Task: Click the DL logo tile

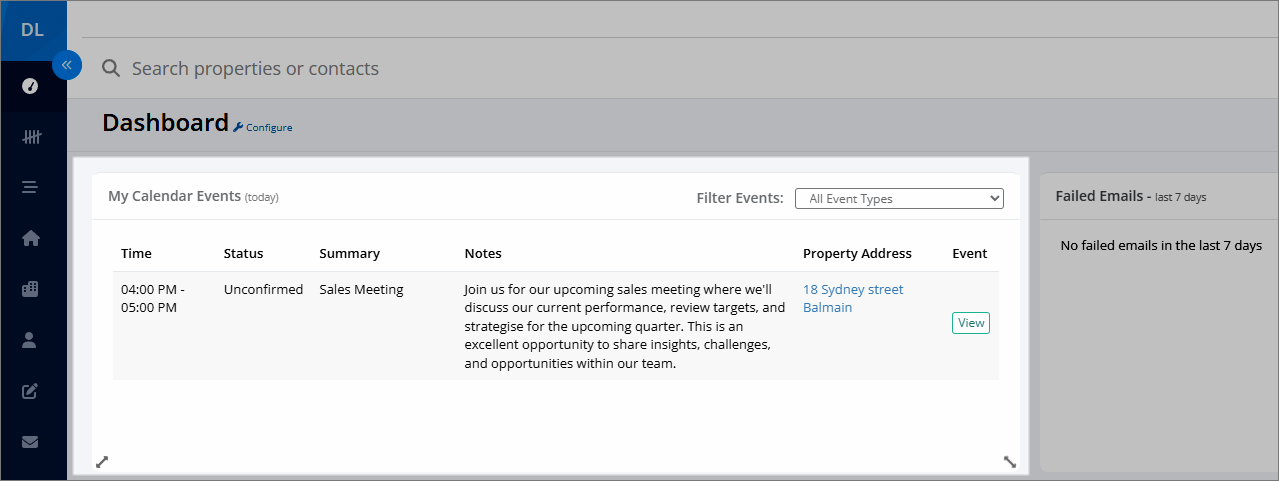Action: pos(33,30)
